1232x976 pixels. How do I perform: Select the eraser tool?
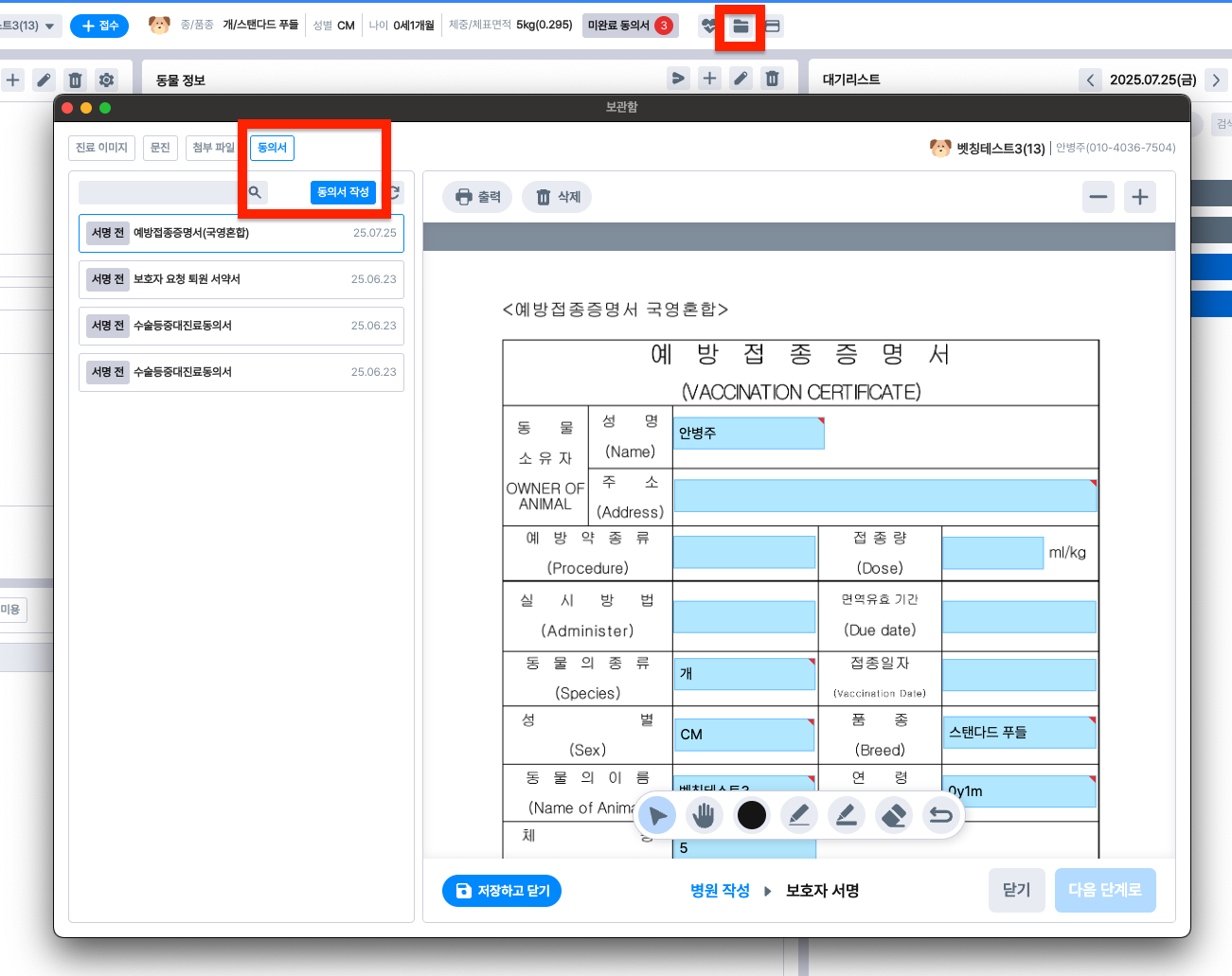894,815
